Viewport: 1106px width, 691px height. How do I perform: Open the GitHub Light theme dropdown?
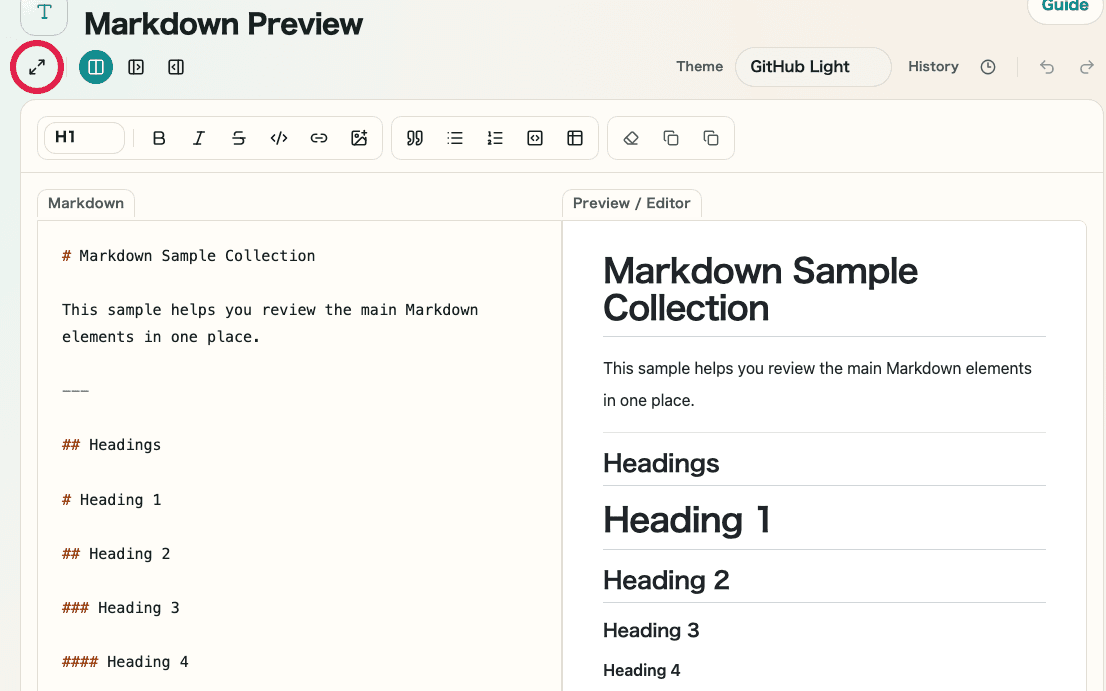click(x=812, y=67)
